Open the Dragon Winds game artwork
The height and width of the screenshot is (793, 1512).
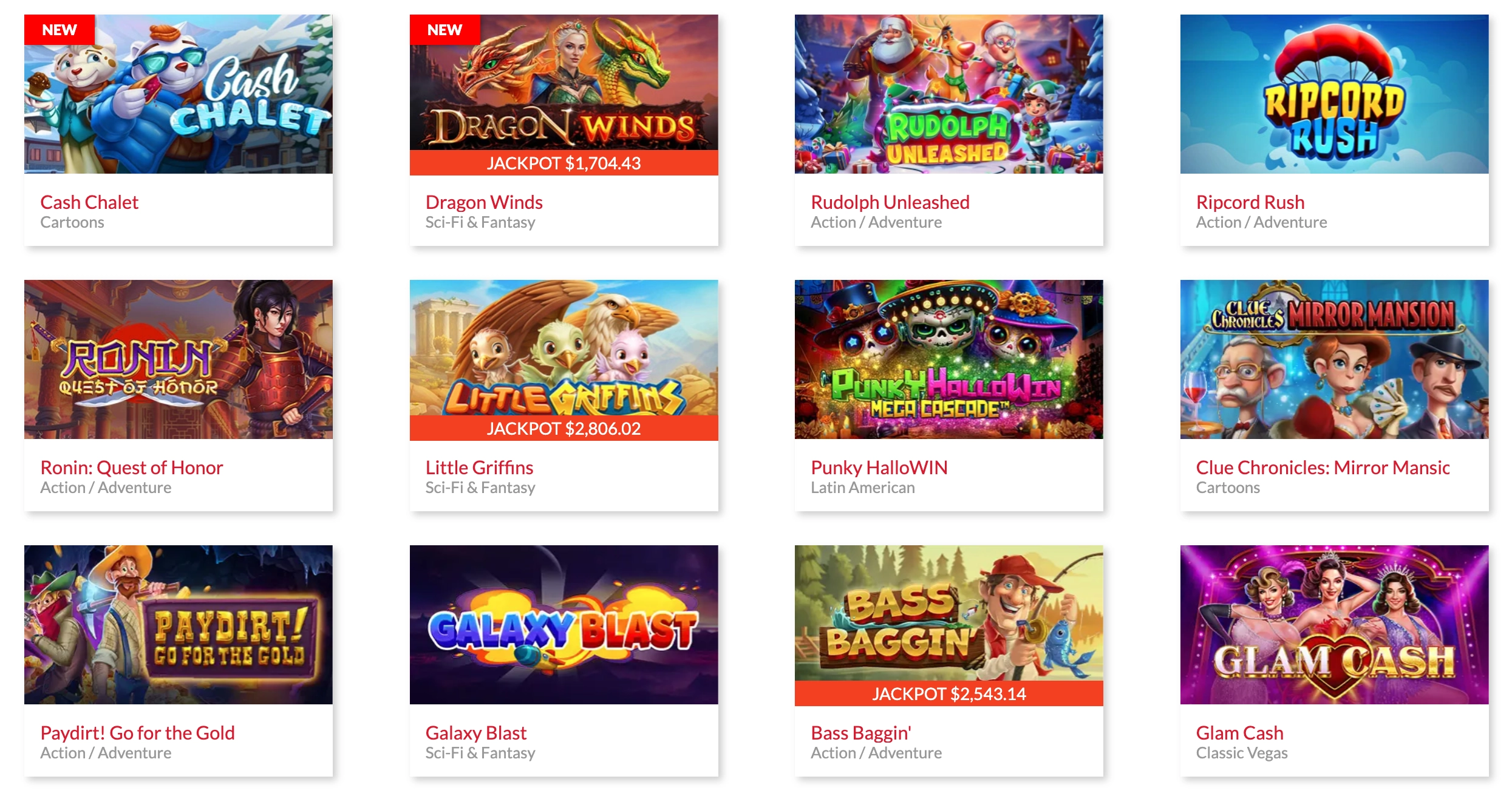click(564, 83)
